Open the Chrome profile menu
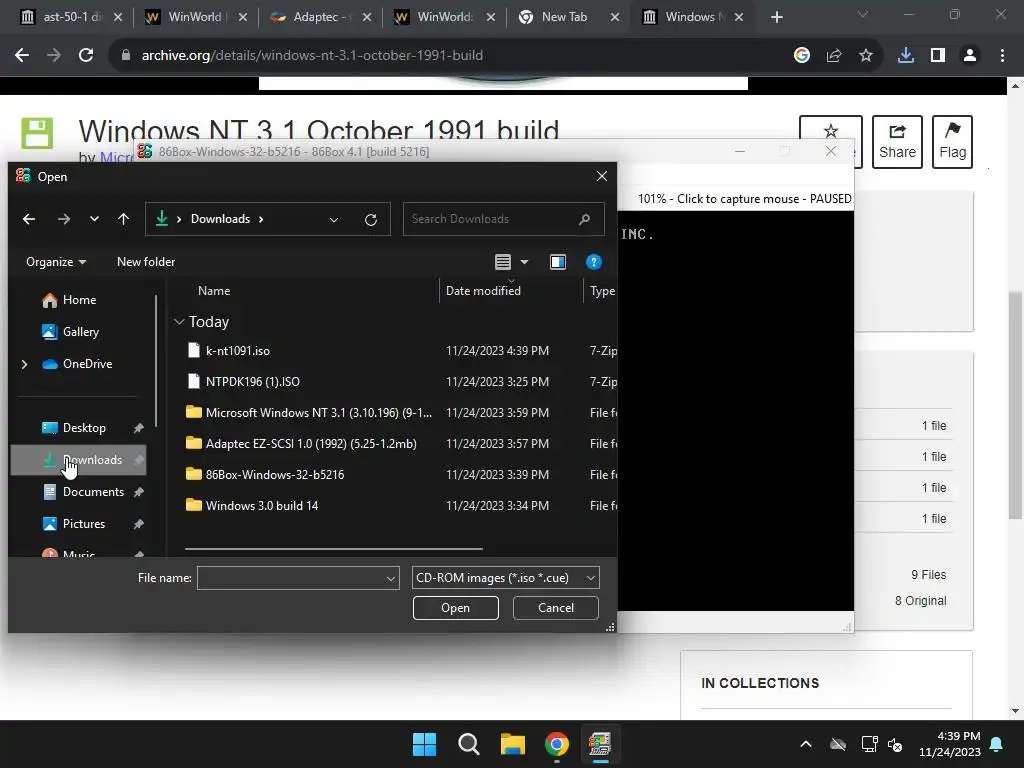 click(970, 56)
